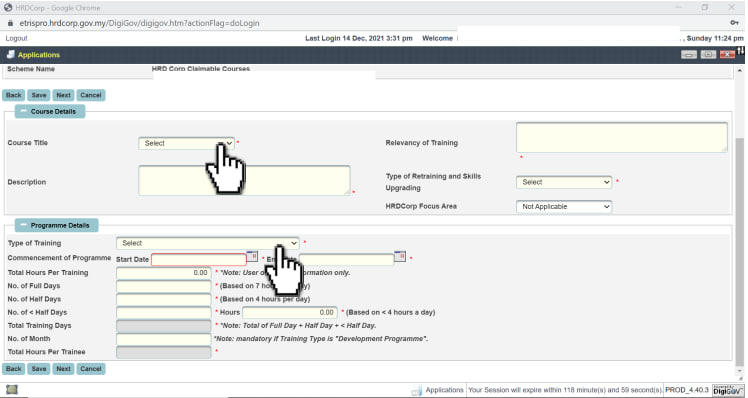Click the PROD_4.40.3 version text
Viewport: 748px width, 398px height.
tap(687, 390)
